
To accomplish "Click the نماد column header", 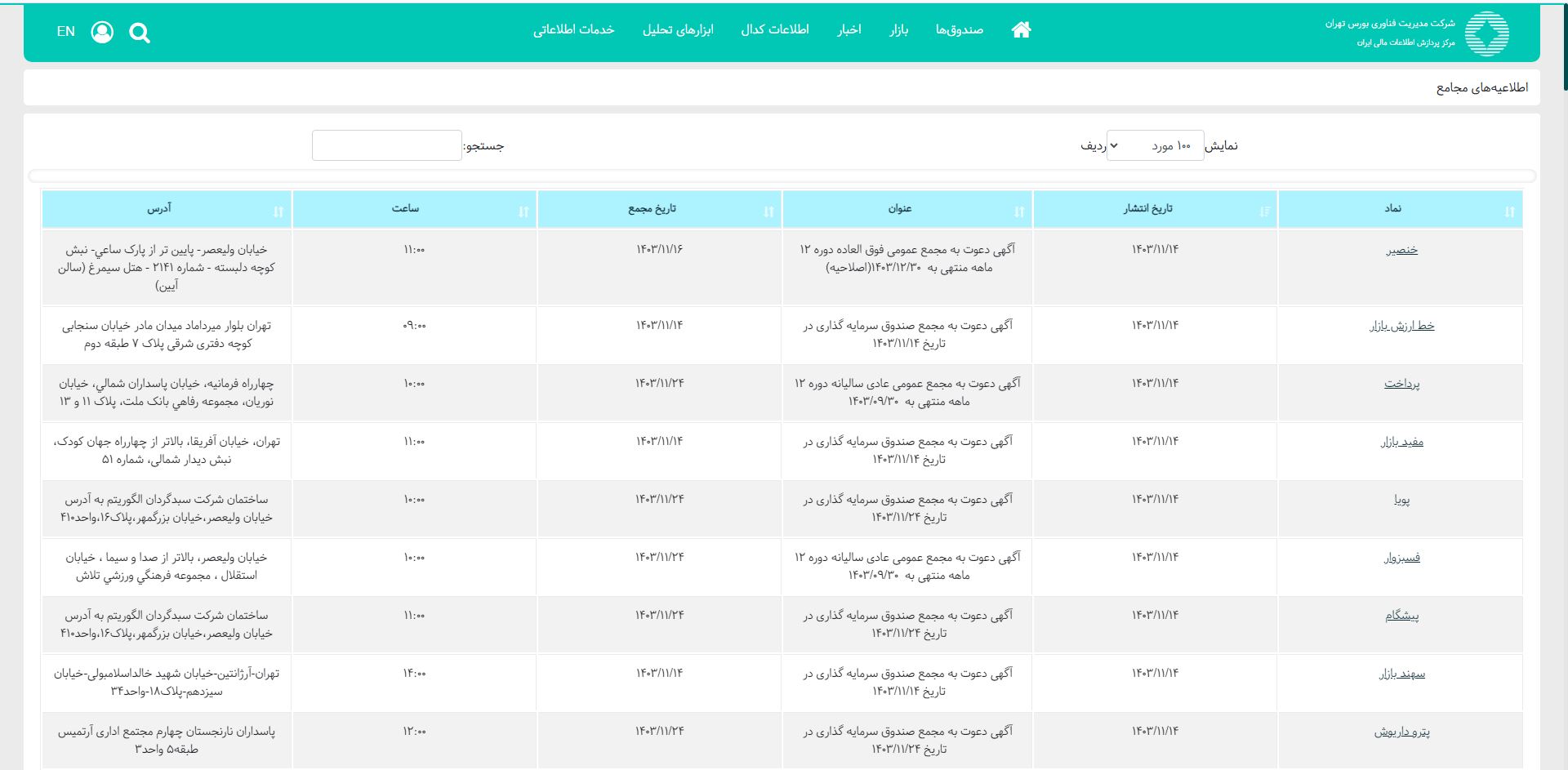I will tap(1401, 209).
